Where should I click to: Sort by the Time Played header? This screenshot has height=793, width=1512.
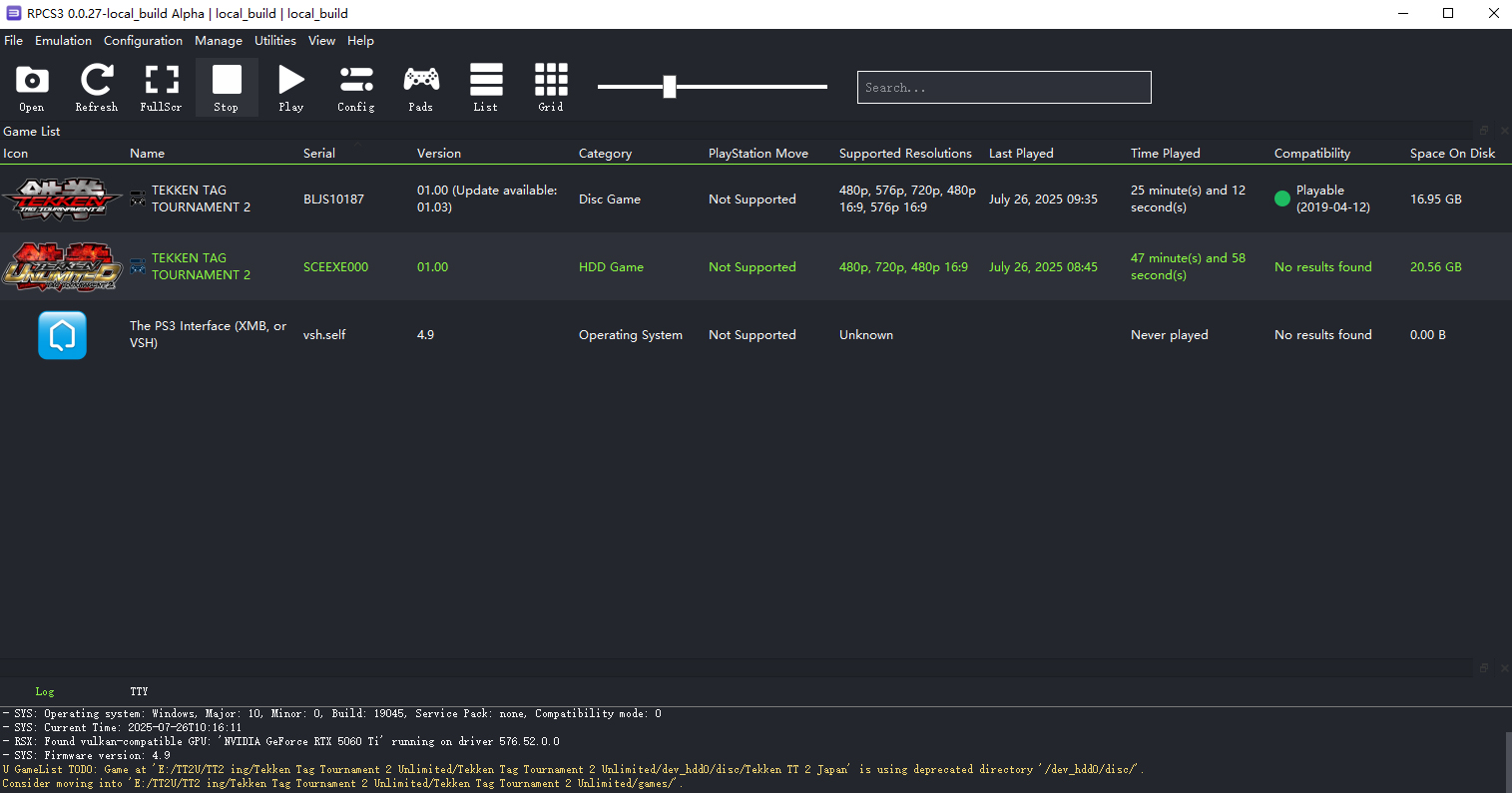click(1165, 153)
